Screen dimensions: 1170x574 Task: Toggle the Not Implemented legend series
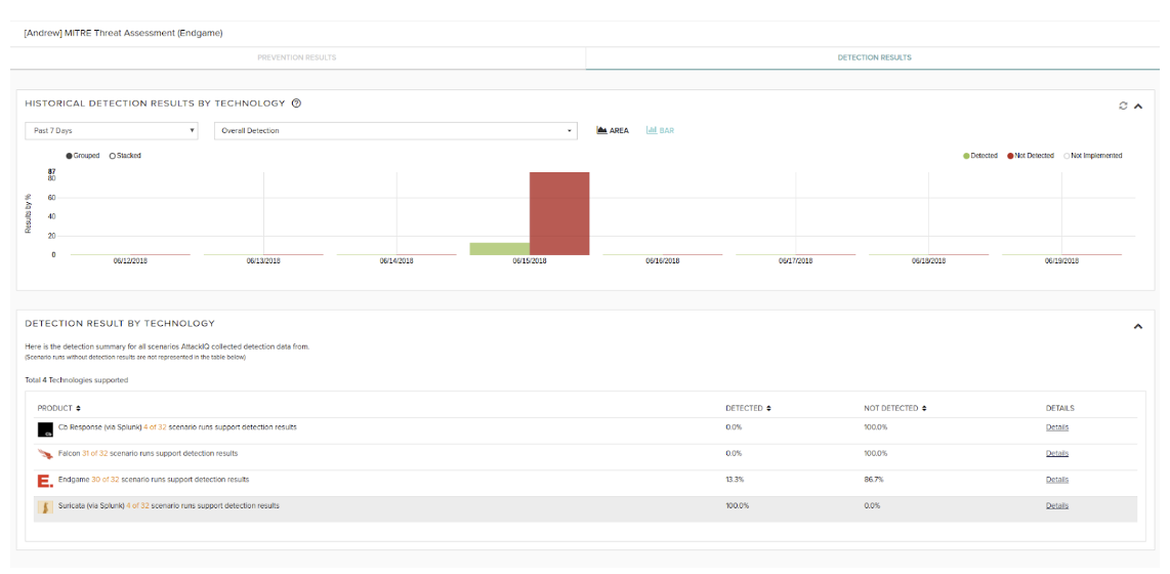coord(1093,156)
